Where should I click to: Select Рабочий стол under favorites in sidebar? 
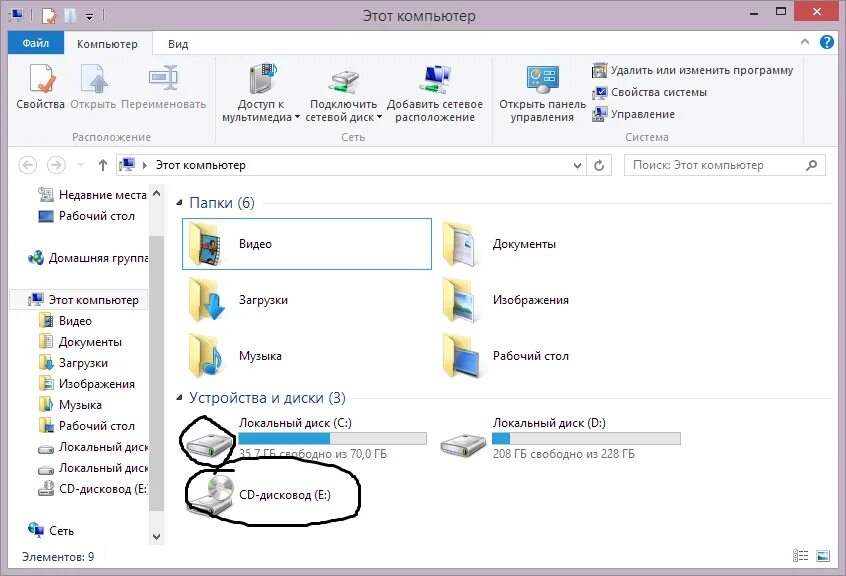(87, 216)
